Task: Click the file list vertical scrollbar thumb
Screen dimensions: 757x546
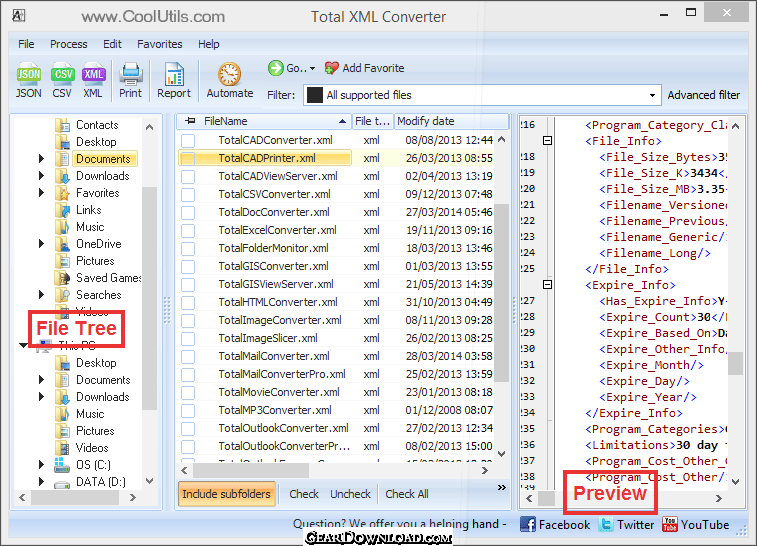Action: (502, 292)
